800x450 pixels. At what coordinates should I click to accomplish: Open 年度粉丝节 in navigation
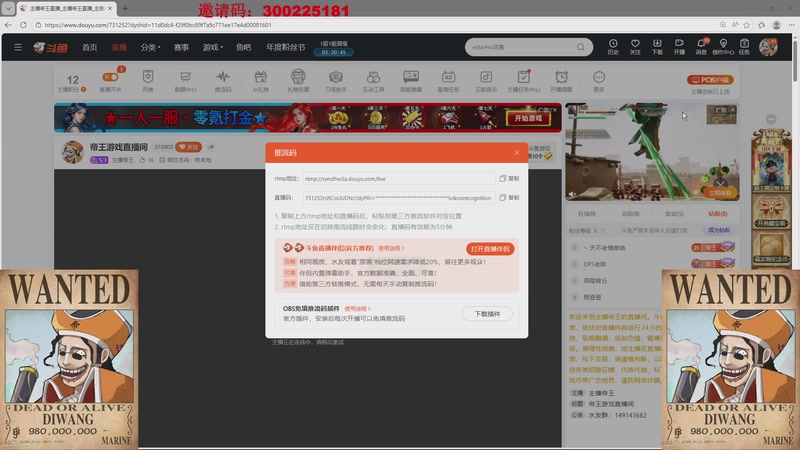point(286,47)
